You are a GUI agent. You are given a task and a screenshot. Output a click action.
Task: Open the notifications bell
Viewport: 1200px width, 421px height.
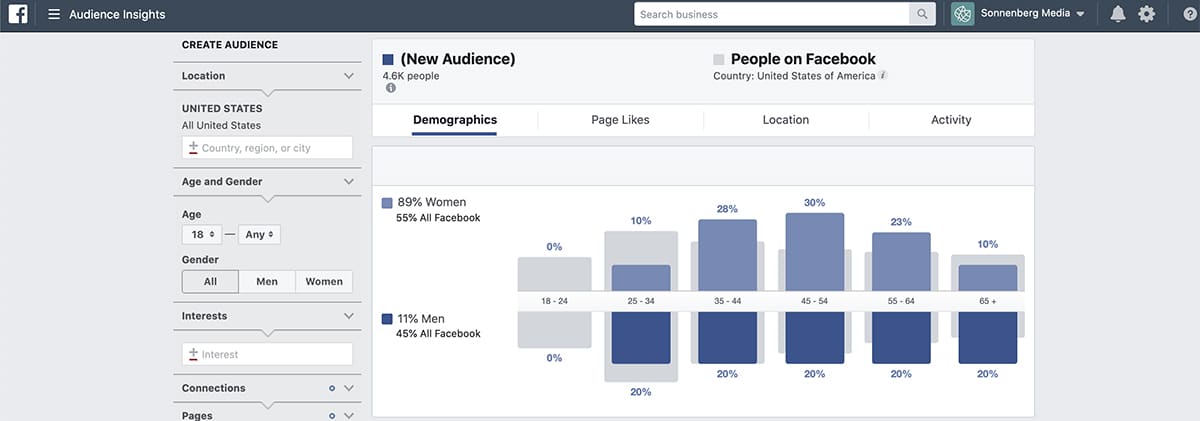[x=1118, y=14]
